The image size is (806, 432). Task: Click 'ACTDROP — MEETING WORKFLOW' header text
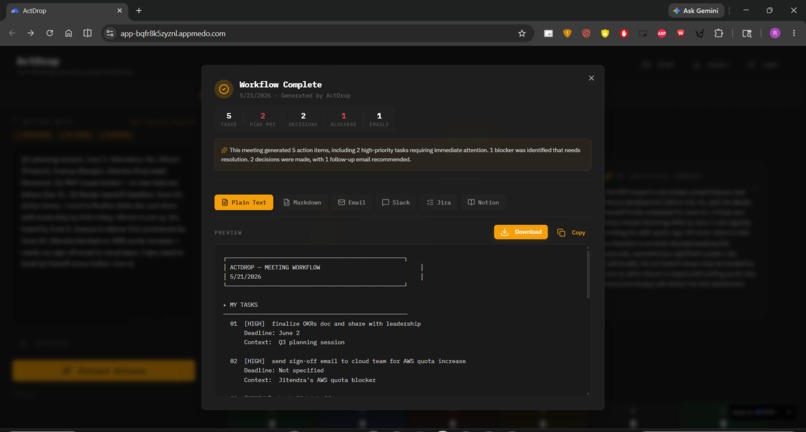click(275, 267)
